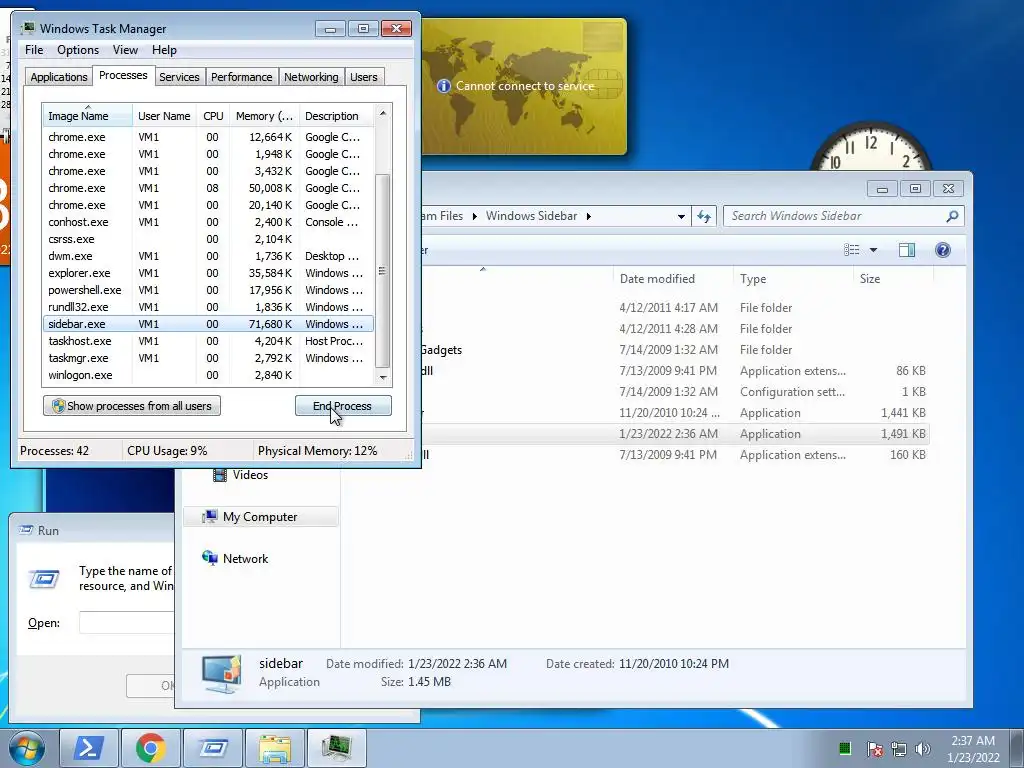Select the 1,441 KB Application file row
The image size is (1024, 768).
pyautogui.click(x=675, y=413)
